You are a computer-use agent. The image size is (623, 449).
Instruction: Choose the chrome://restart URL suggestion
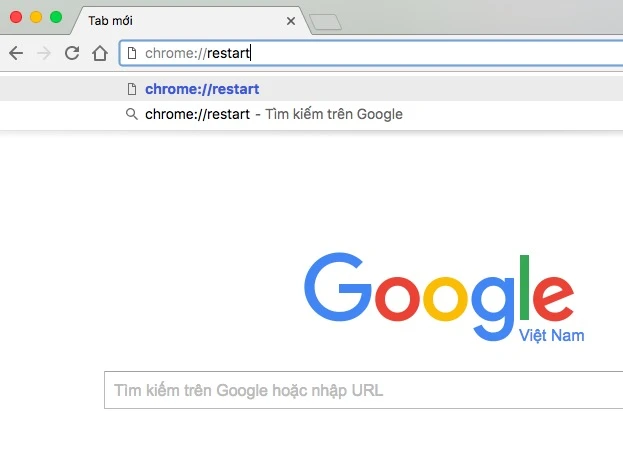point(202,89)
